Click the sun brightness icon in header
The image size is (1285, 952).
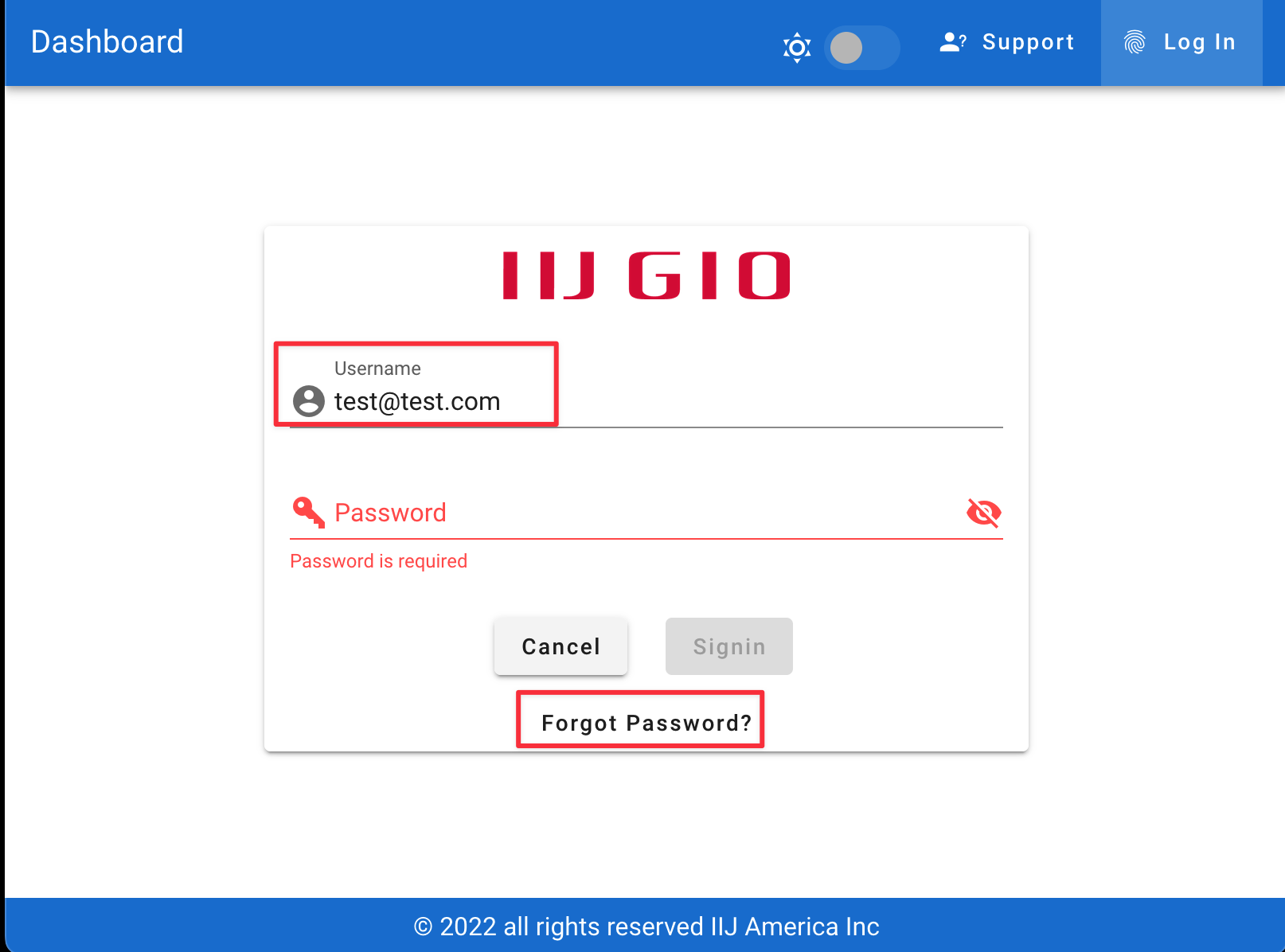(x=797, y=48)
